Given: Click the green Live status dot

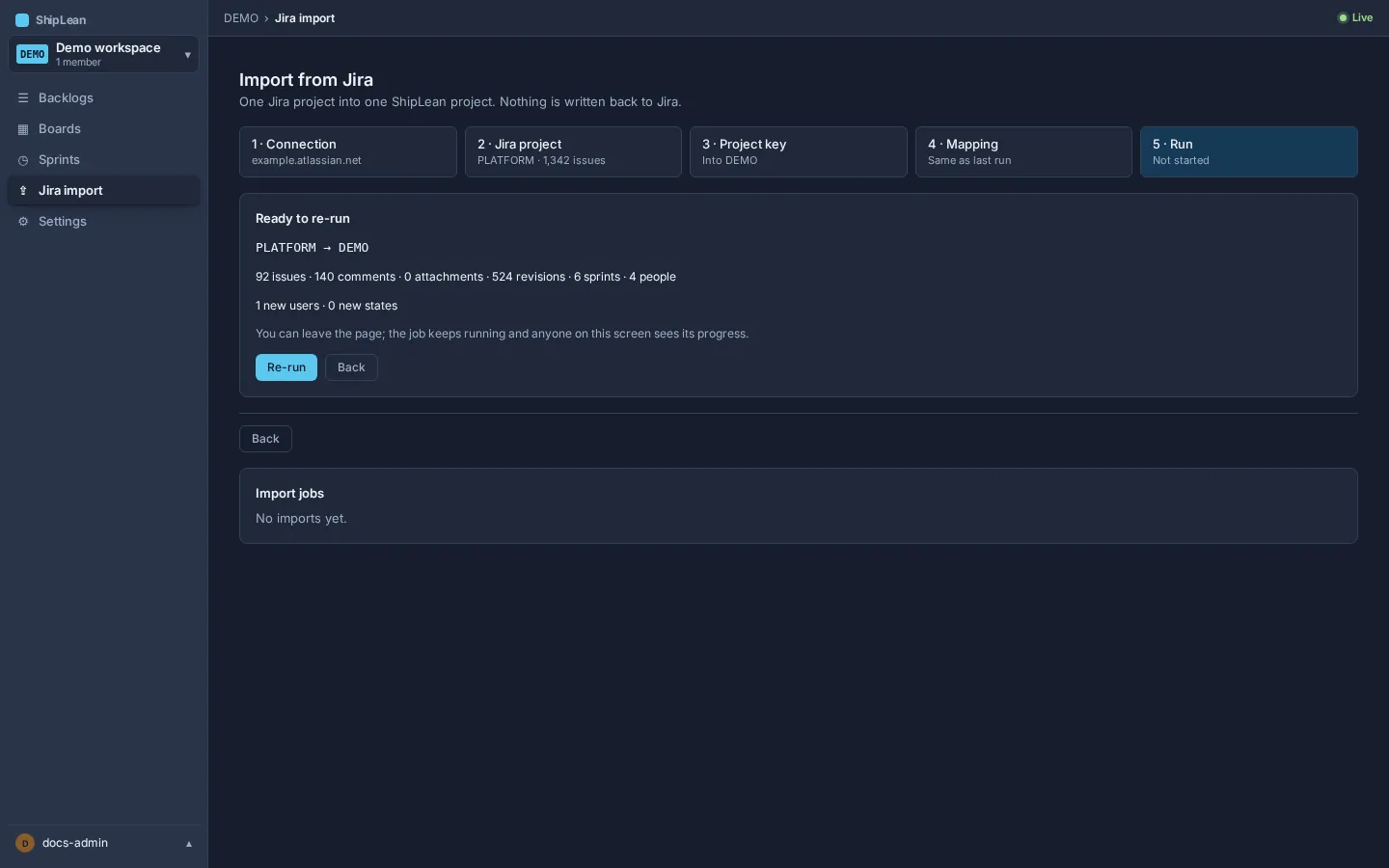Looking at the screenshot, I should click(x=1343, y=18).
